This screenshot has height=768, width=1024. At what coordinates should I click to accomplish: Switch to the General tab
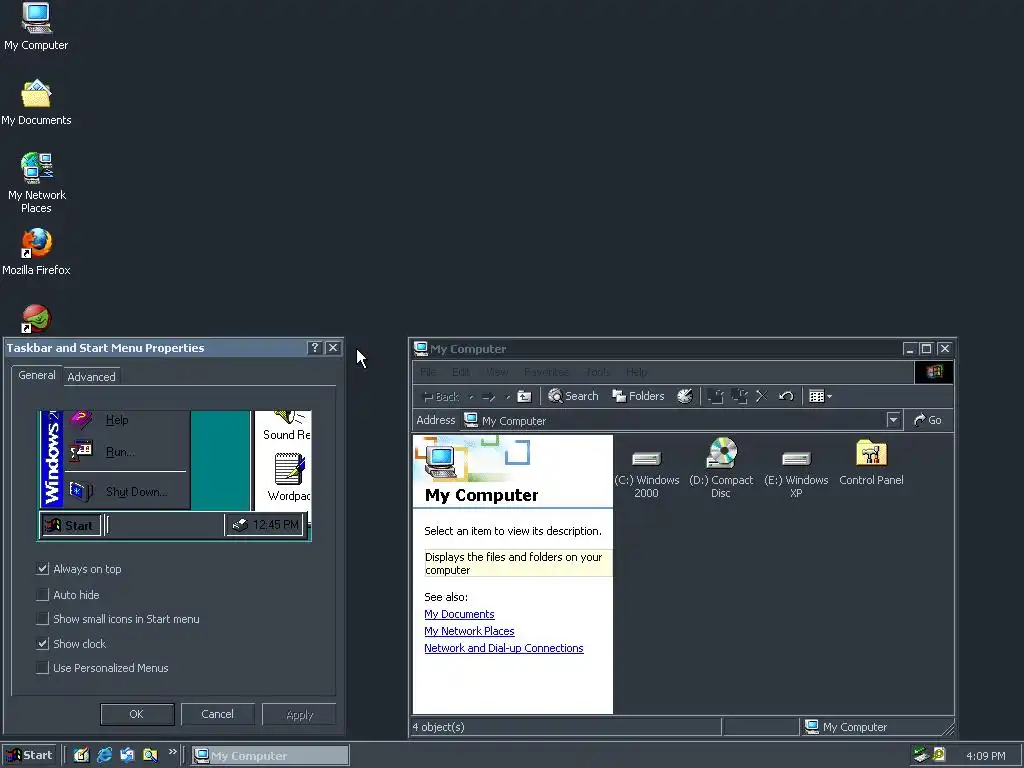click(x=37, y=376)
